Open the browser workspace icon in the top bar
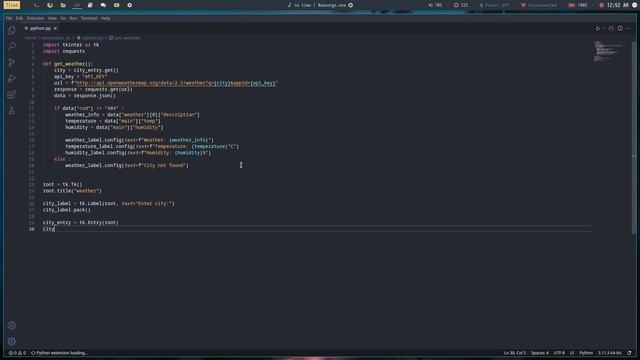 point(50,5)
